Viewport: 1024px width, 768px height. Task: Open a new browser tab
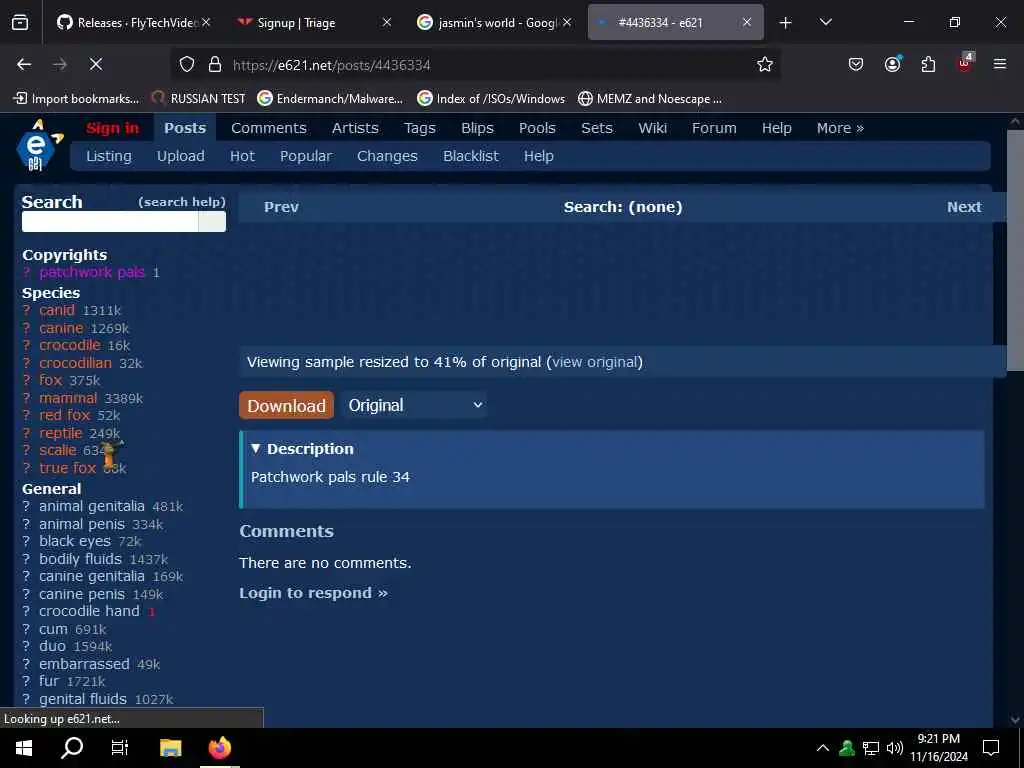786,23
